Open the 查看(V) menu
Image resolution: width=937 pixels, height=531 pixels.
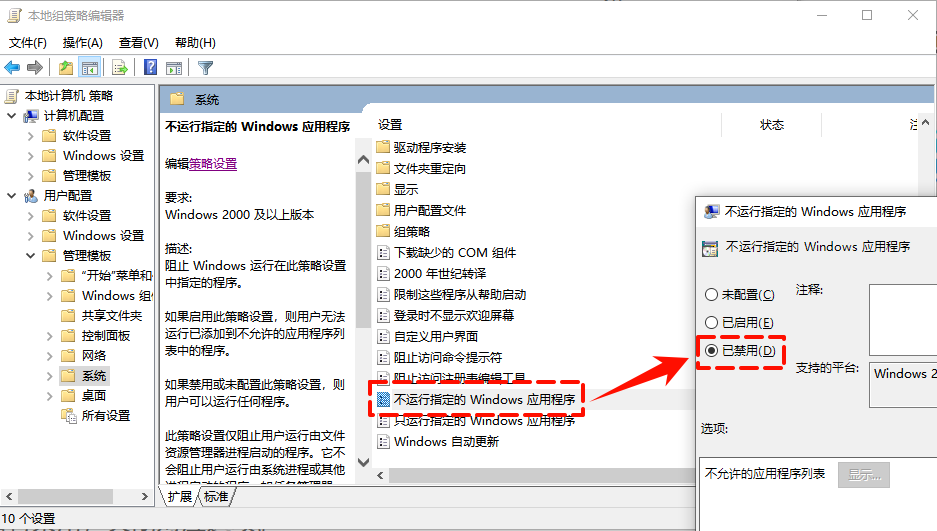pos(139,42)
